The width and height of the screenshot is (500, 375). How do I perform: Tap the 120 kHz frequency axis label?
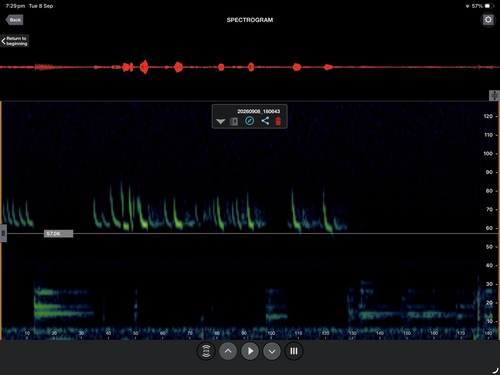click(488, 116)
